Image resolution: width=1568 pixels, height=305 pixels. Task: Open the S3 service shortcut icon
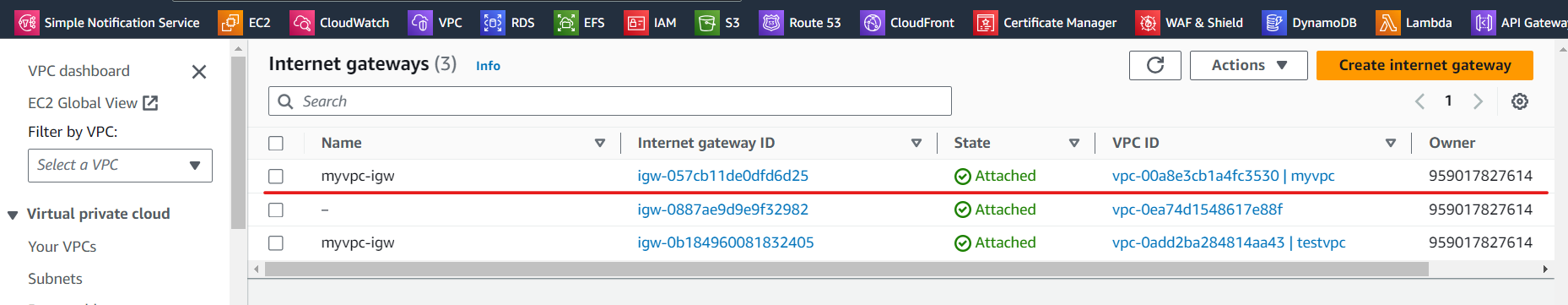[x=706, y=23]
